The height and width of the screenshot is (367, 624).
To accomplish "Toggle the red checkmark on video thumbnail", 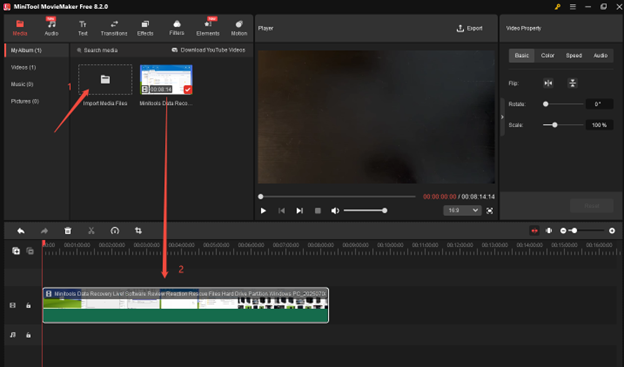I will point(188,90).
